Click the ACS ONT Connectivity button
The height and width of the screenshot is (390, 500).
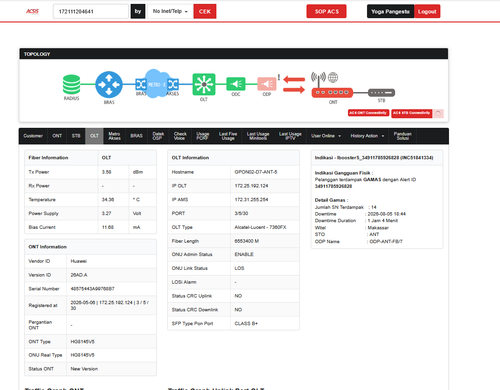click(368, 113)
